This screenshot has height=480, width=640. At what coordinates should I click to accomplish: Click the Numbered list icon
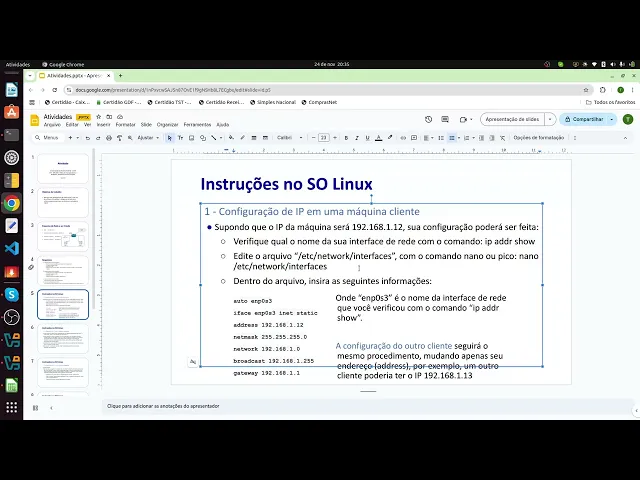[467, 138]
